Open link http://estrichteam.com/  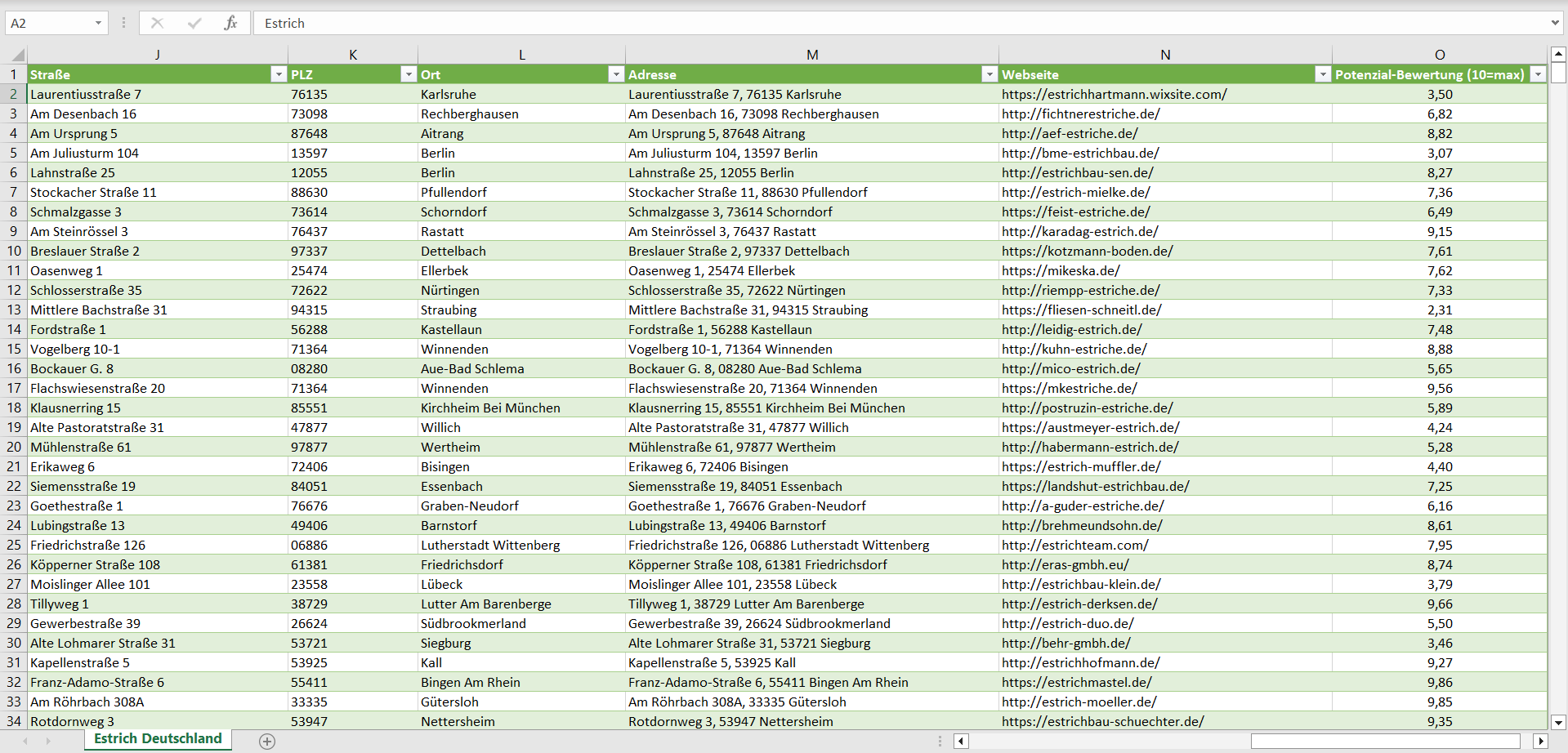coord(1074,545)
